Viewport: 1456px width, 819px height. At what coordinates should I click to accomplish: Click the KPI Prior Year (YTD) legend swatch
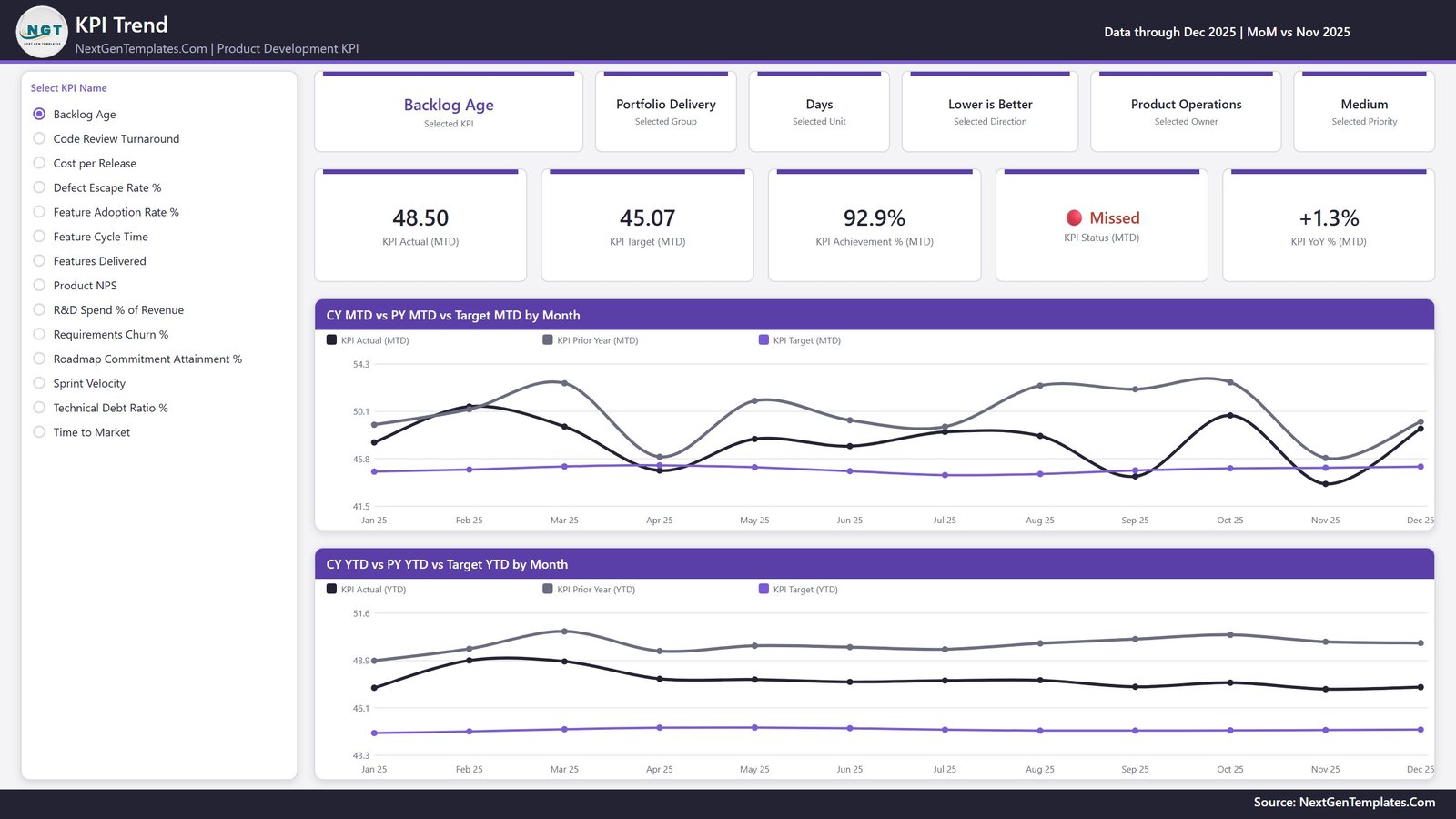tap(548, 589)
